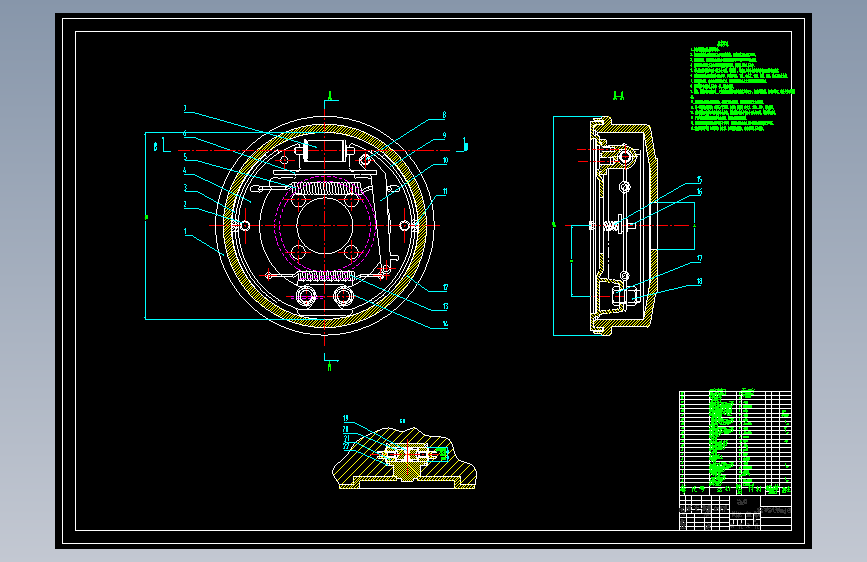The width and height of the screenshot is (867, 562).
Task: Click part callout number 17 in section view
Action: click(x=699, y=258)
